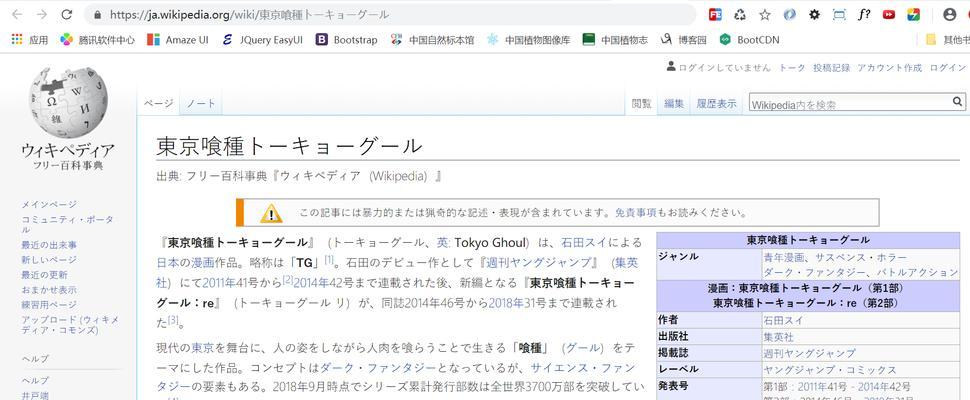Go back to the previous page

pos(17,14)
